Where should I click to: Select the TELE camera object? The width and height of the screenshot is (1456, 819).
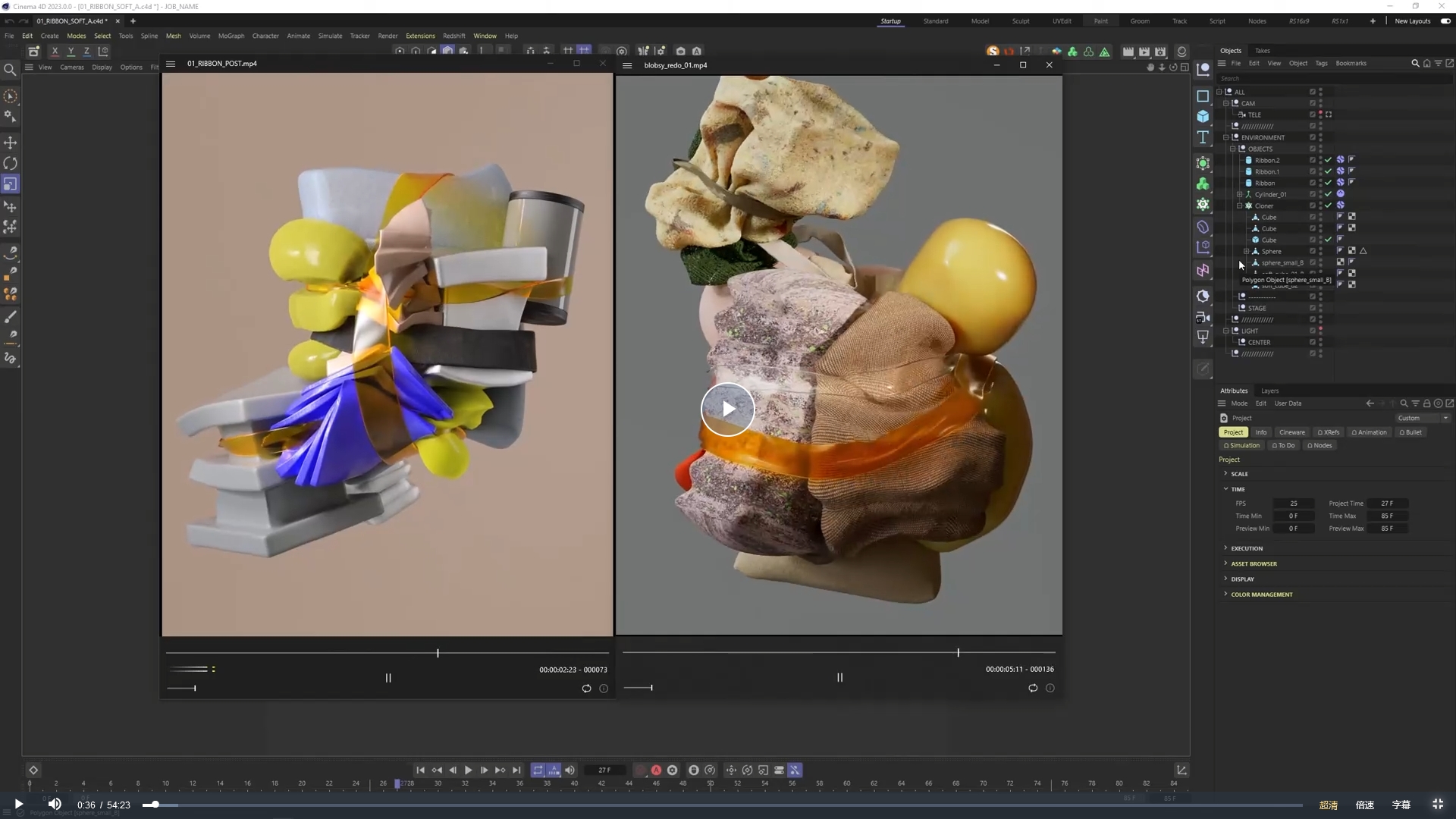click(x=1254, y=115)
